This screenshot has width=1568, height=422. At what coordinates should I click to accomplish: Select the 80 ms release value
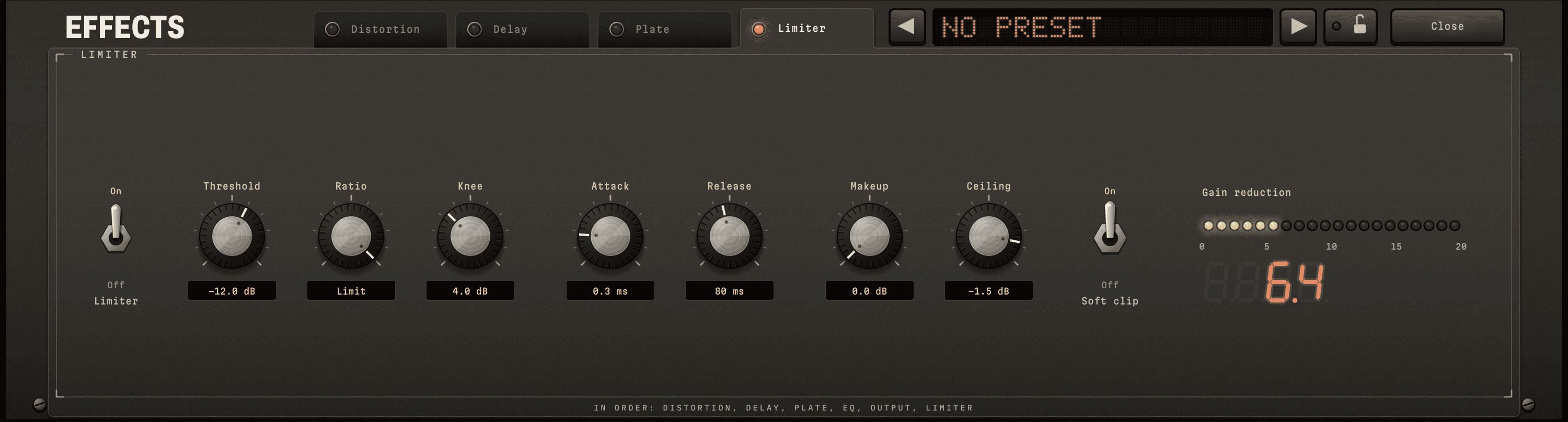[730, 291]
